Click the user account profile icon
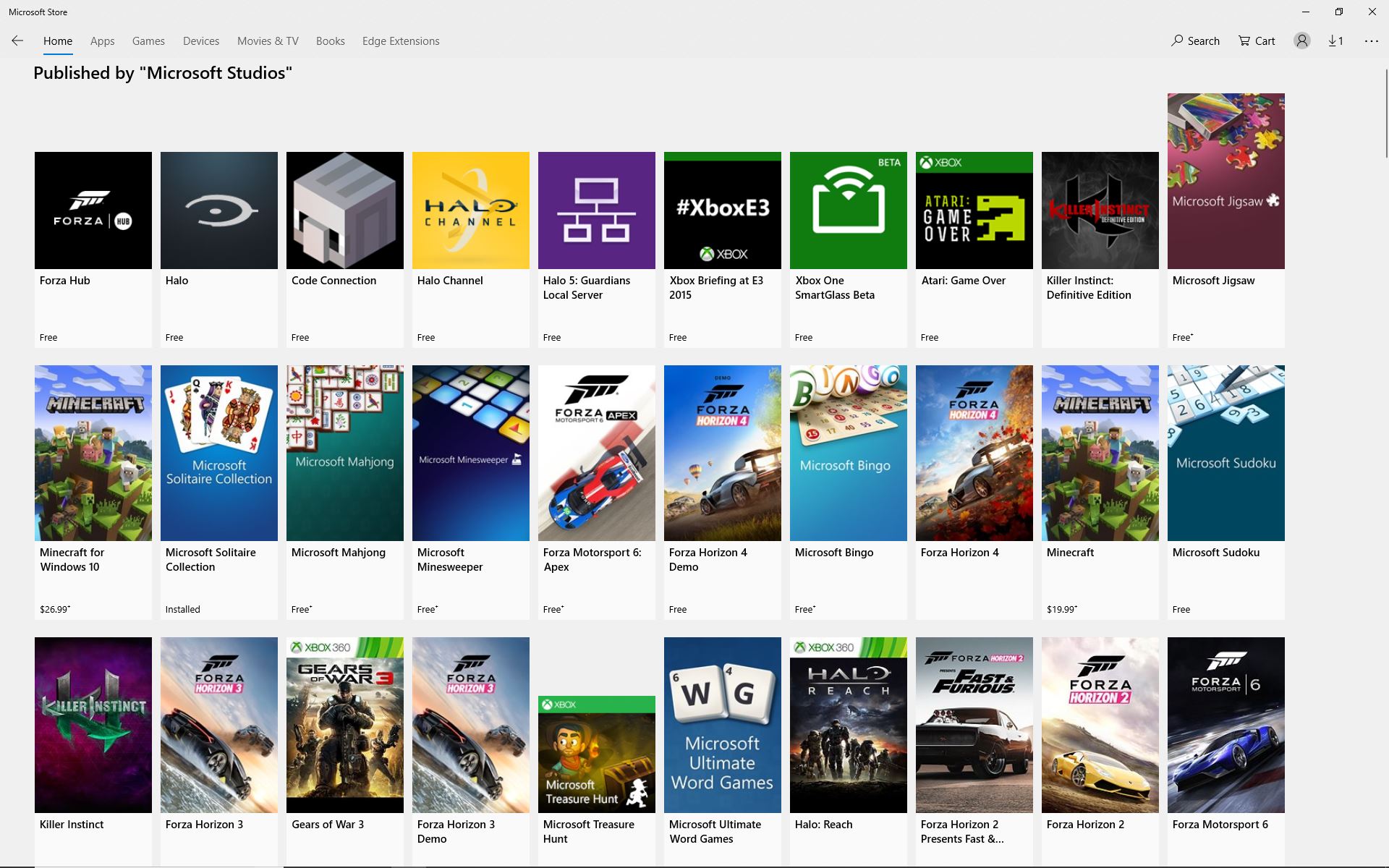This screenshot has height=868, width=1389. pos(1301,41)
